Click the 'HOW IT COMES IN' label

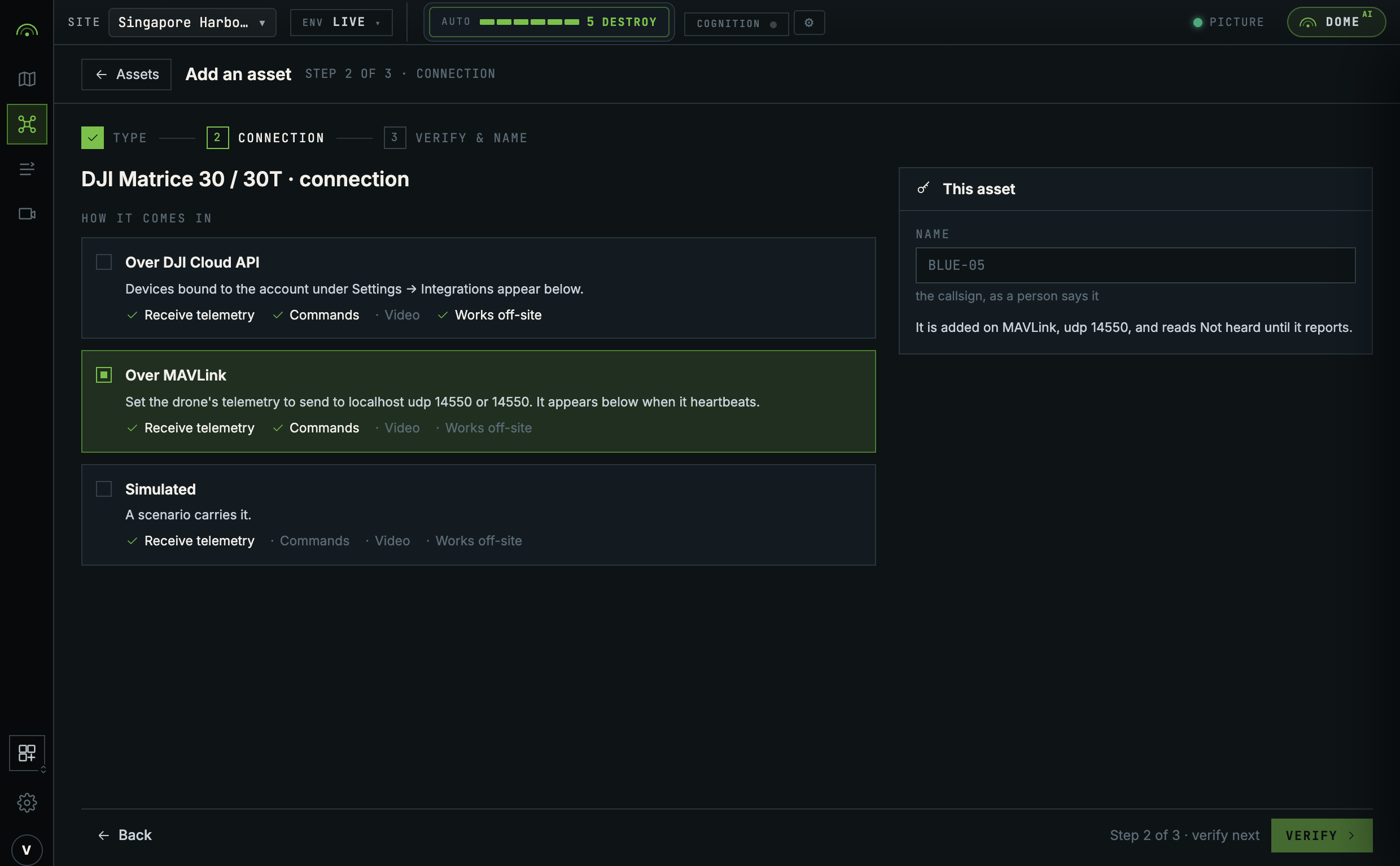click(147, 218)
